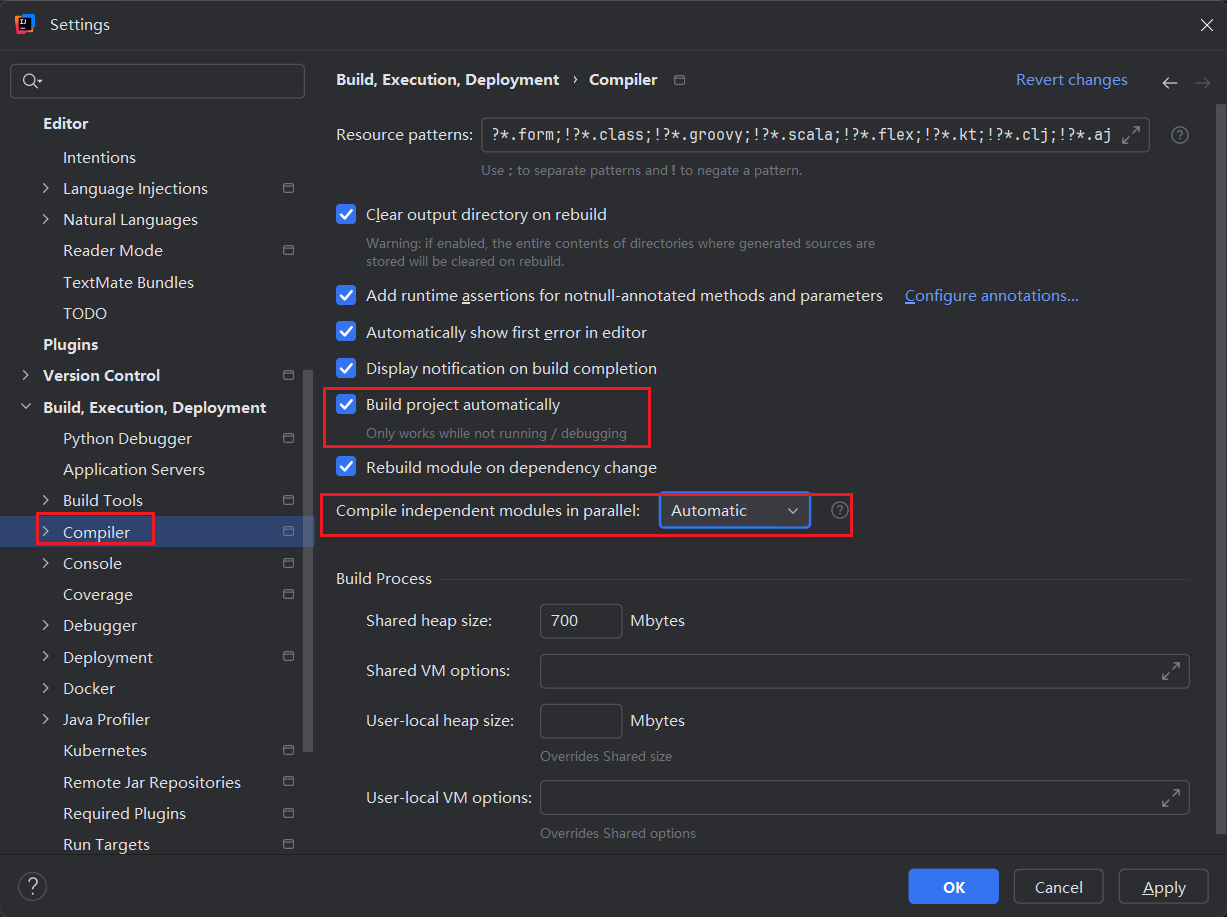Viewport: 1227px width, 917px height.
Task: Toggle Build project automatically checkbox
Action: pyautogui.click(x=346, y=404)
